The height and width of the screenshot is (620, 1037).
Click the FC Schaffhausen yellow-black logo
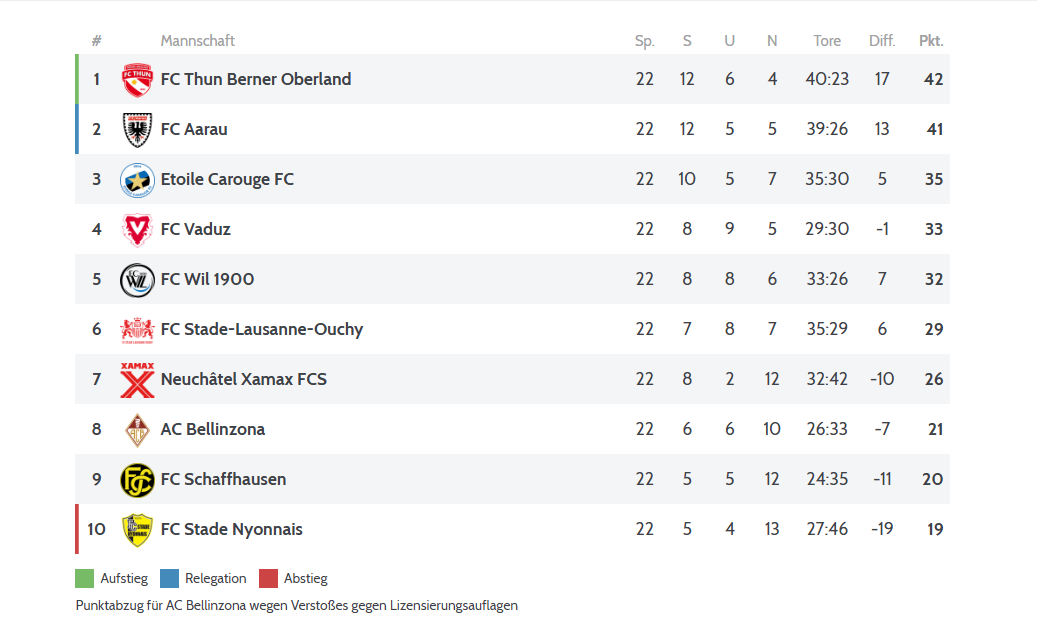tap(137, 480)
